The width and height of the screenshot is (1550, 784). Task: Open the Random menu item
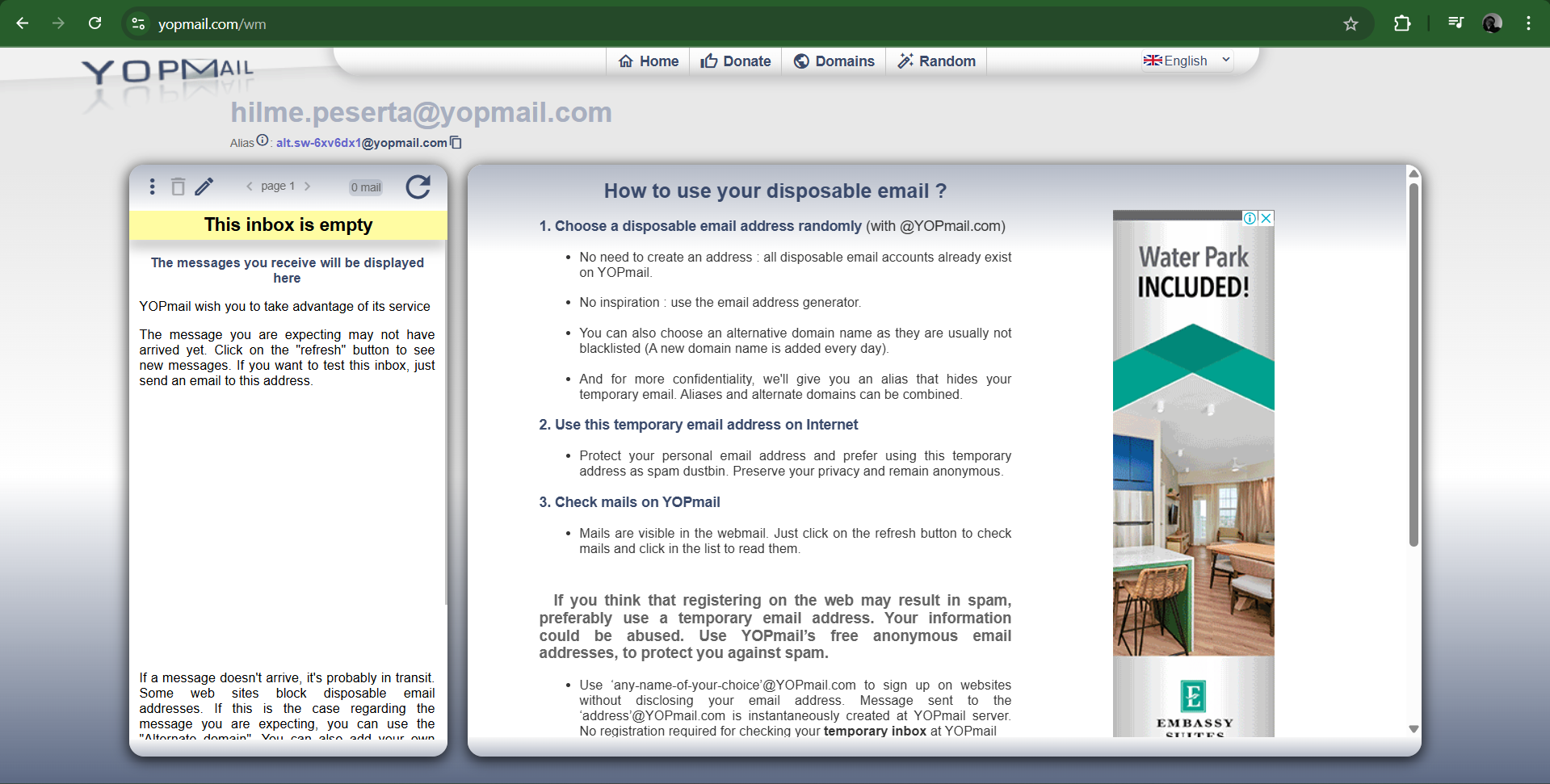(937, 61)
